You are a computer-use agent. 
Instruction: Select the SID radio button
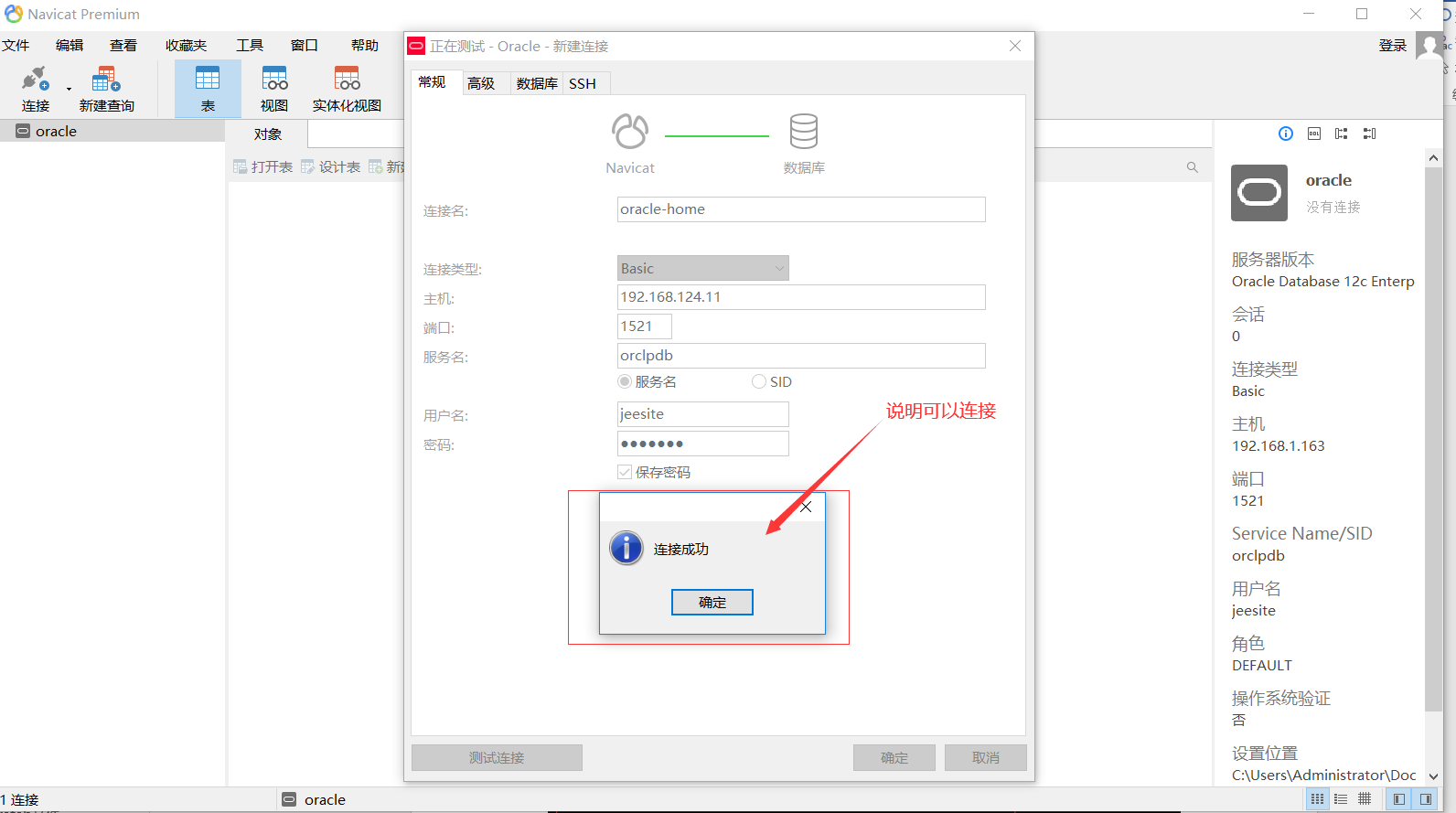pyautogui.click(x=759, y=381)
